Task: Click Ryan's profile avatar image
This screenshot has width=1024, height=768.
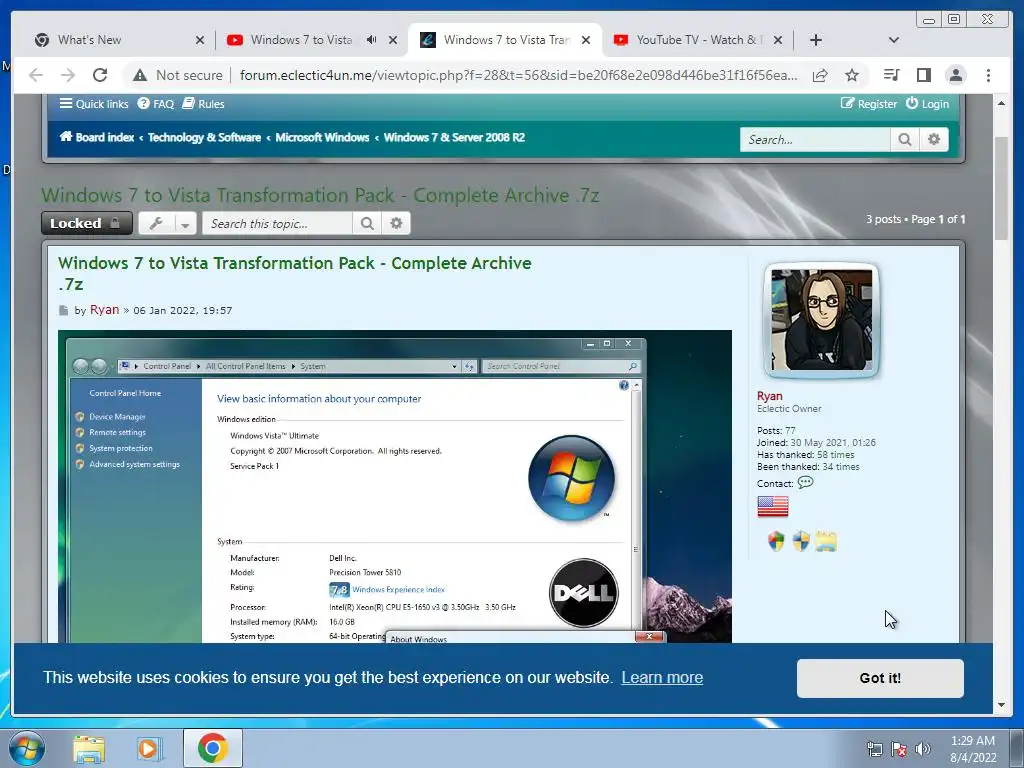Action: (822, 320)
